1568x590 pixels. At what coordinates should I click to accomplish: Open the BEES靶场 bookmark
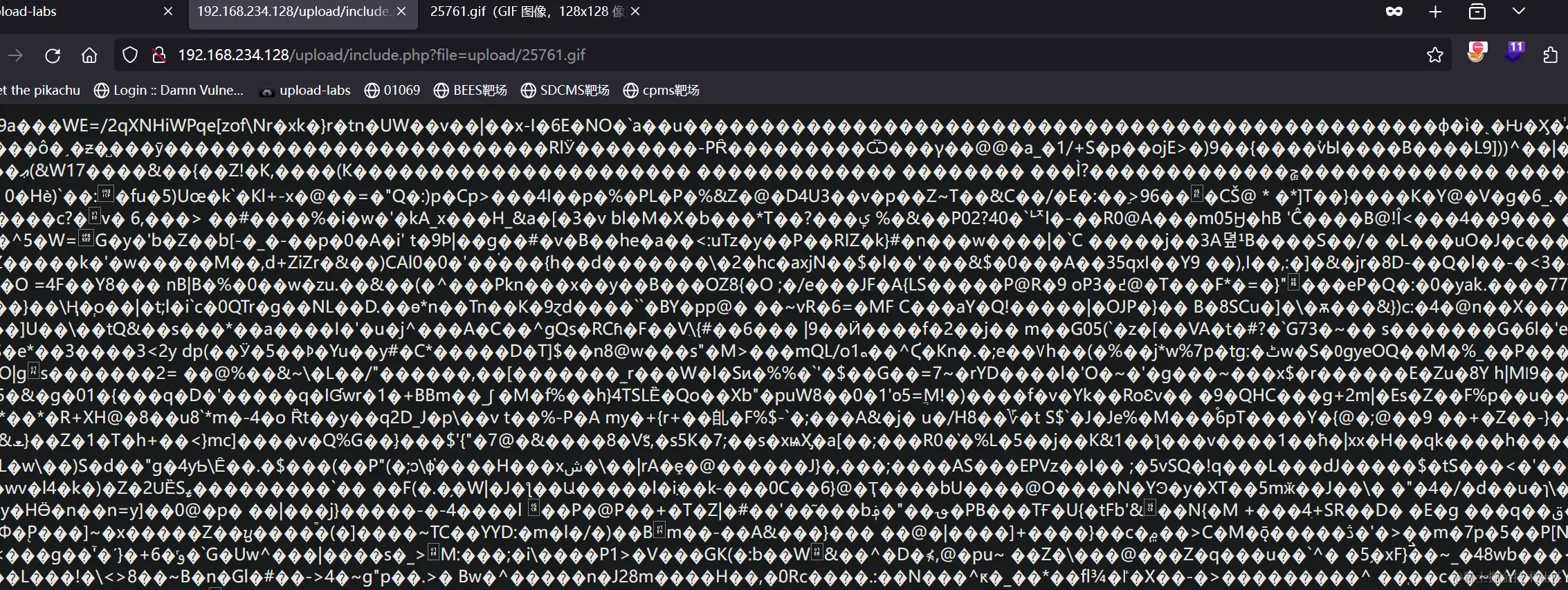(471, 91)
